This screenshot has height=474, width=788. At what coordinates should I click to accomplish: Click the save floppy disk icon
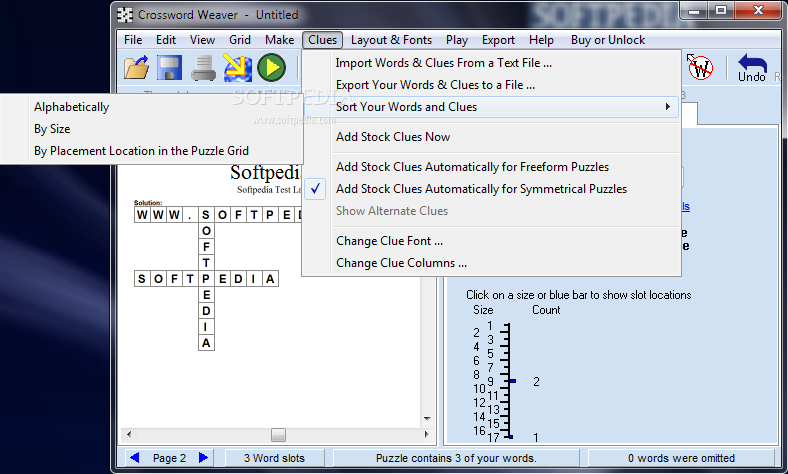coord(169,67)
